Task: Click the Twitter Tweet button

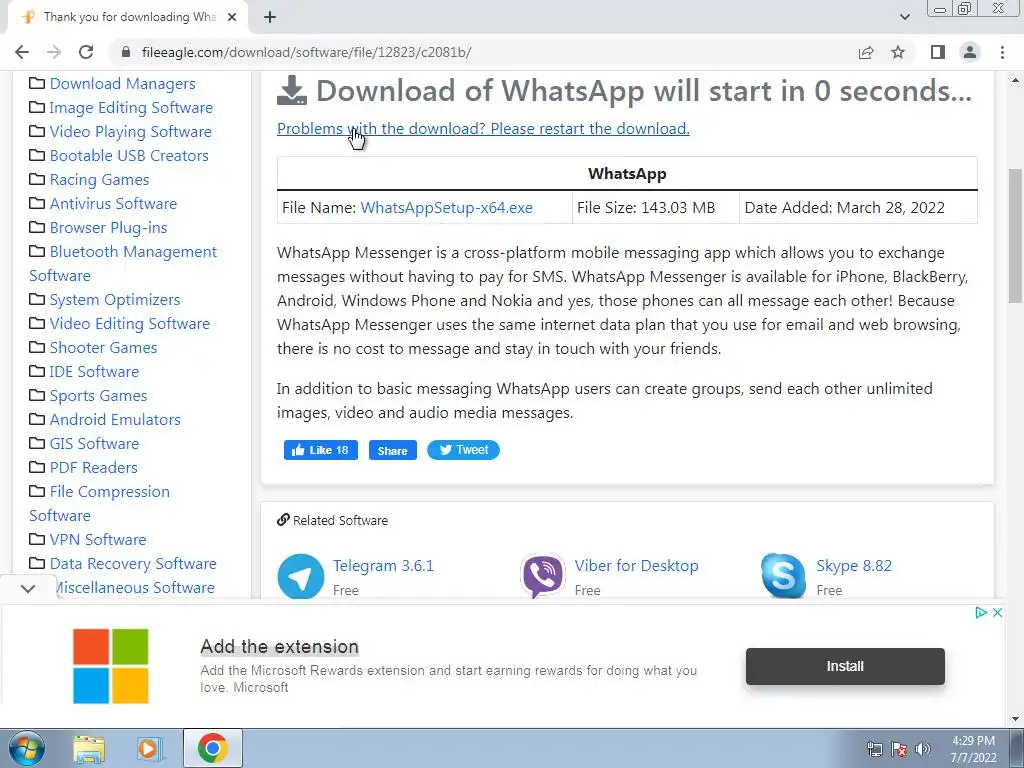Action: [463, 450]
